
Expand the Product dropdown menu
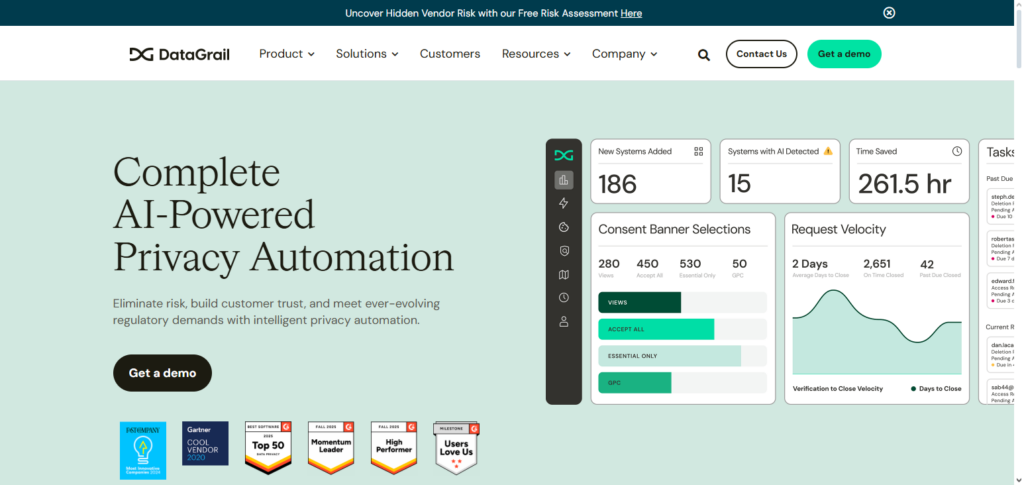[287, 54]
